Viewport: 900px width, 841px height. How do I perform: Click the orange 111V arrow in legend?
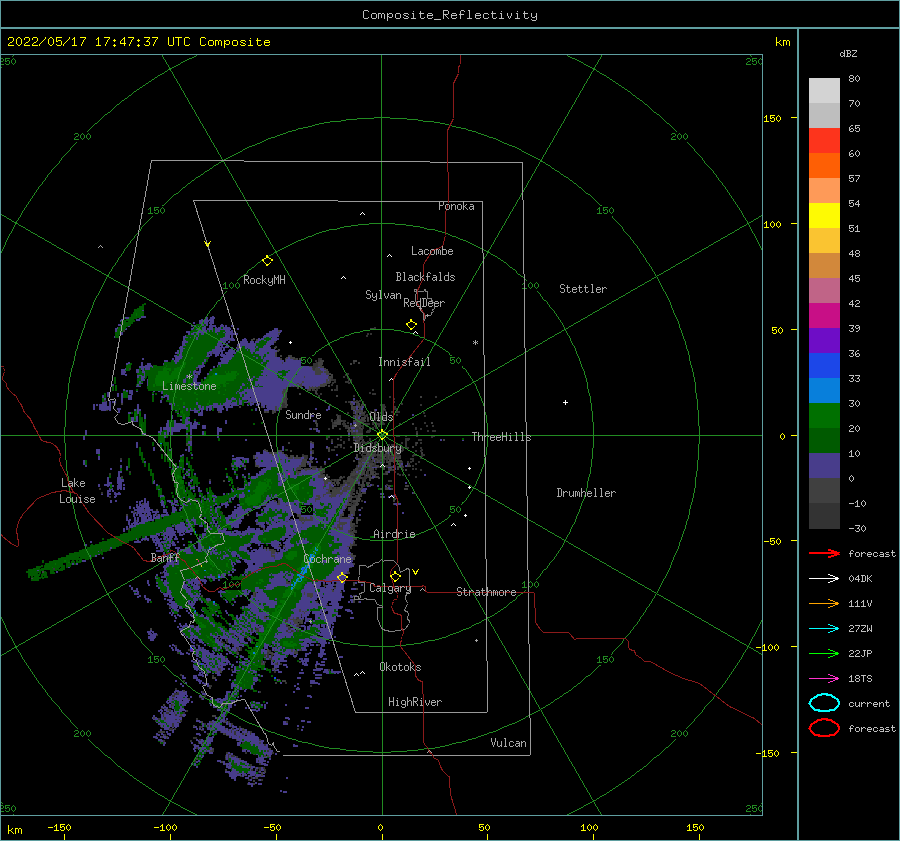coord(824,603)
